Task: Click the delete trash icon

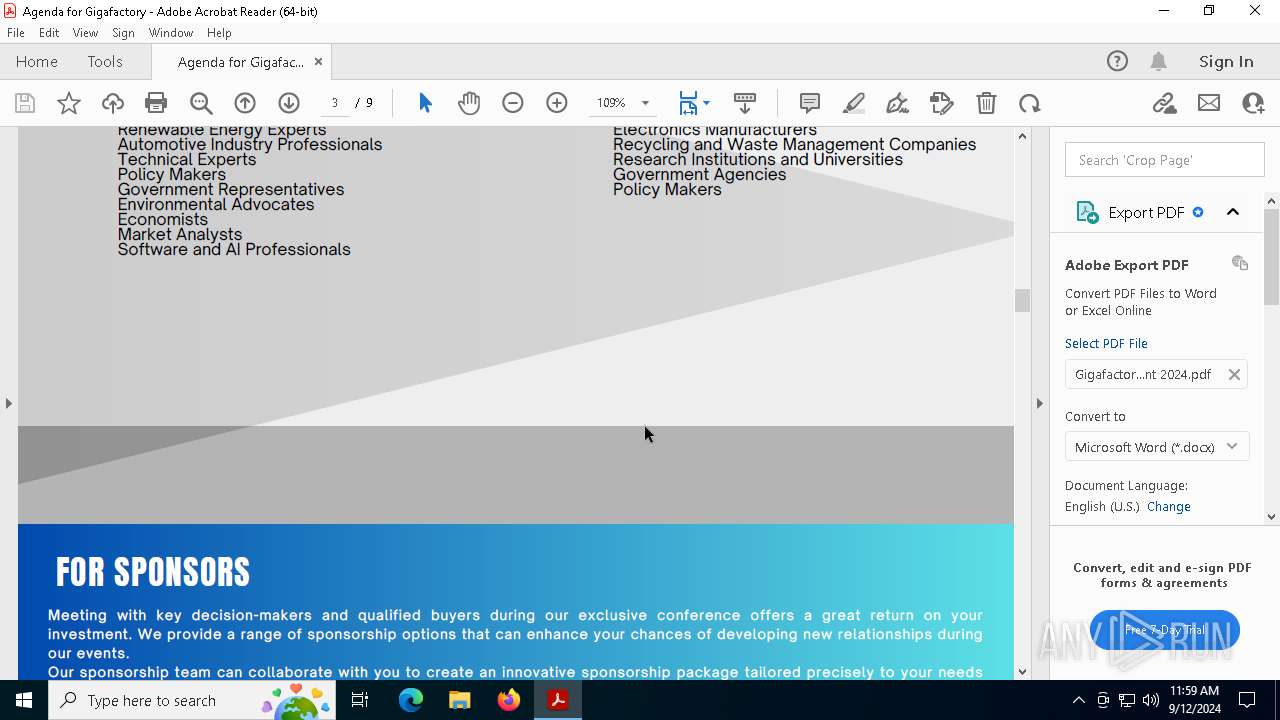Action: (x=986, y=103)
